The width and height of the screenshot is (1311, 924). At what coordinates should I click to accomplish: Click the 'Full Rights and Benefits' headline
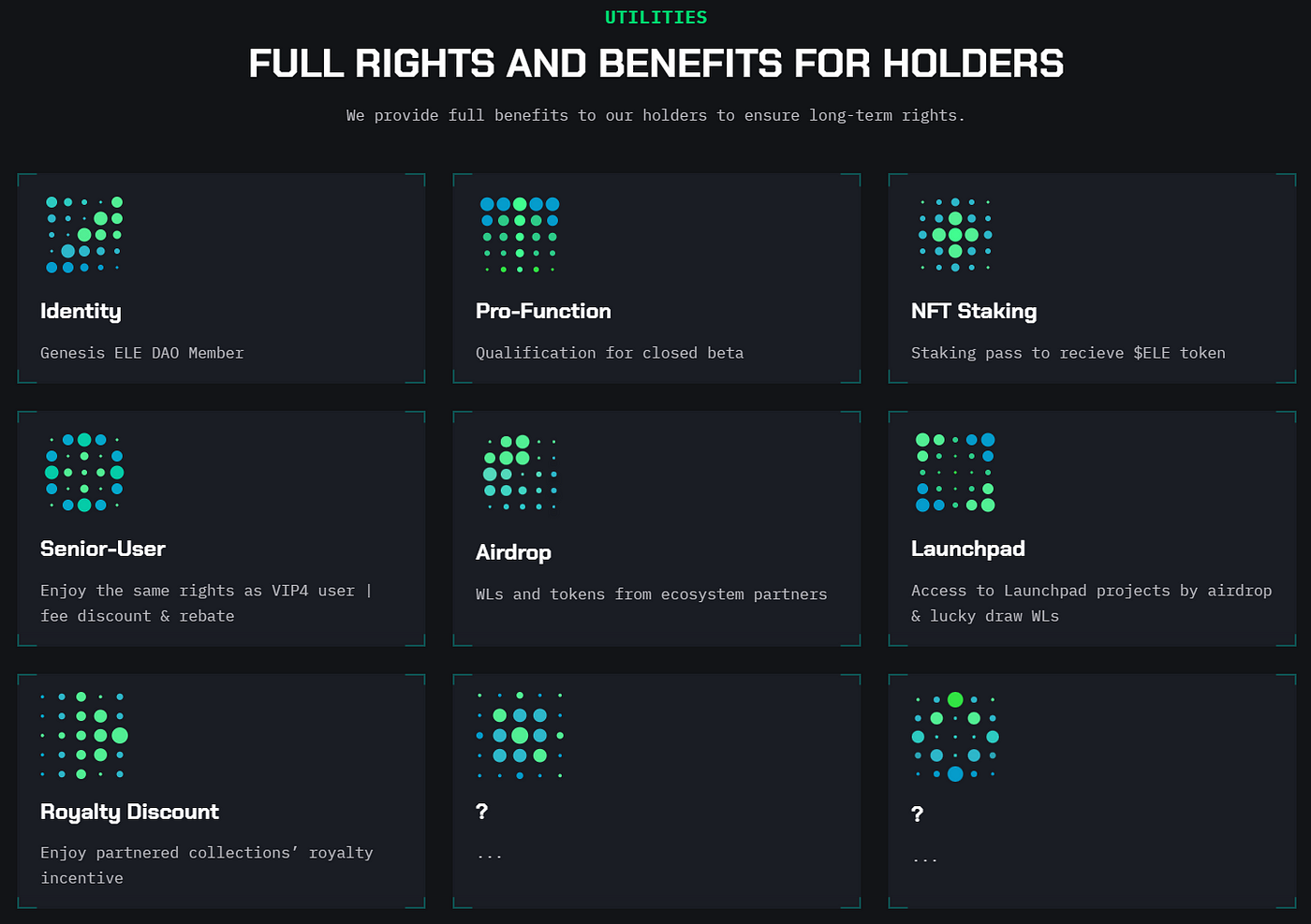tap(655, 64)
